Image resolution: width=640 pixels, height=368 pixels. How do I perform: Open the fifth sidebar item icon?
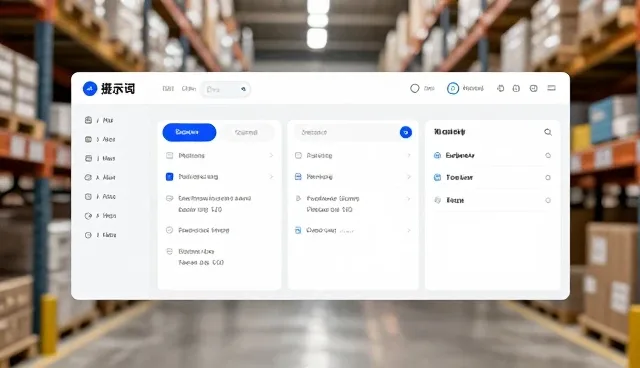(88, 197)
